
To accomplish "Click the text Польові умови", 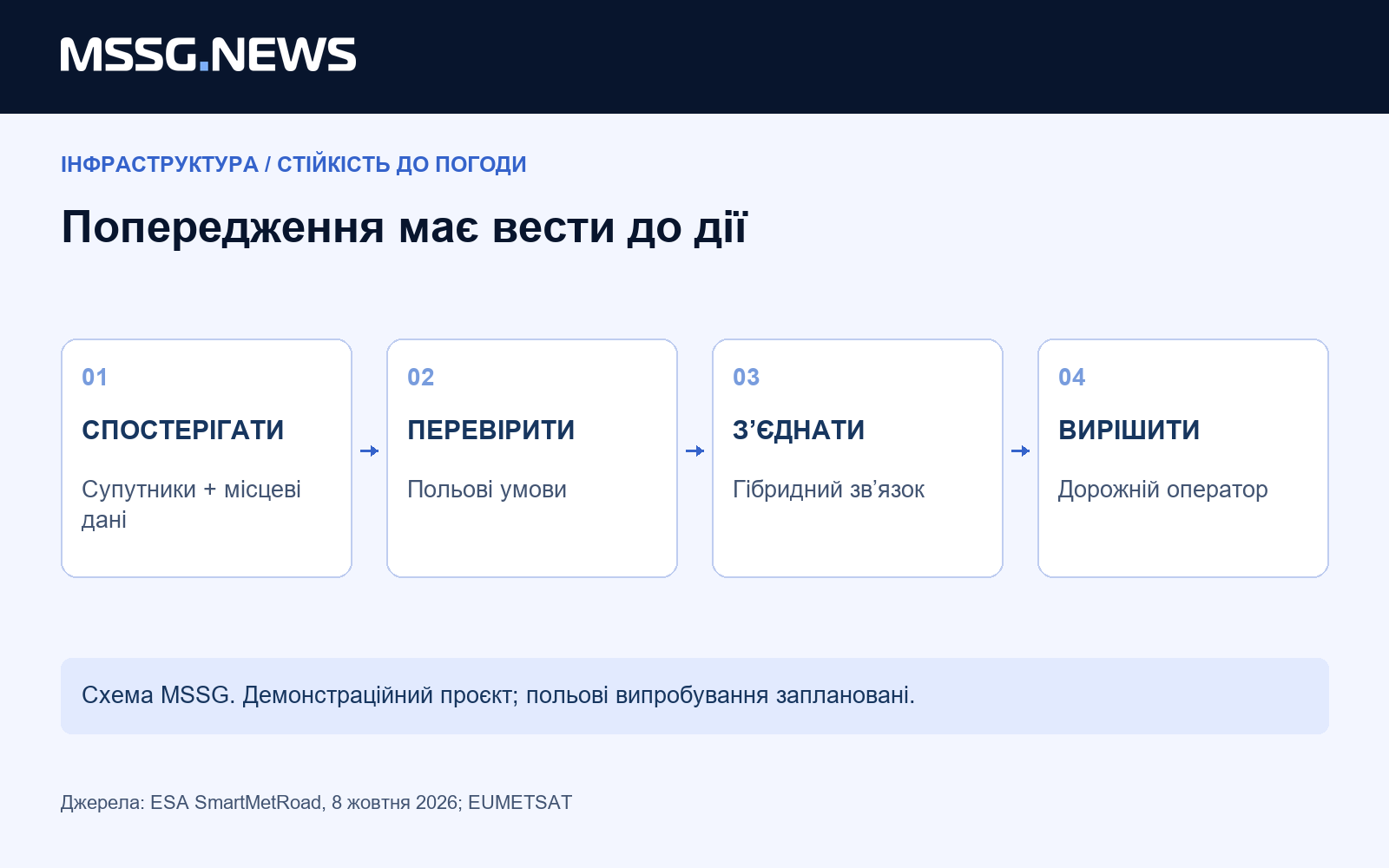I will (487, 490).
